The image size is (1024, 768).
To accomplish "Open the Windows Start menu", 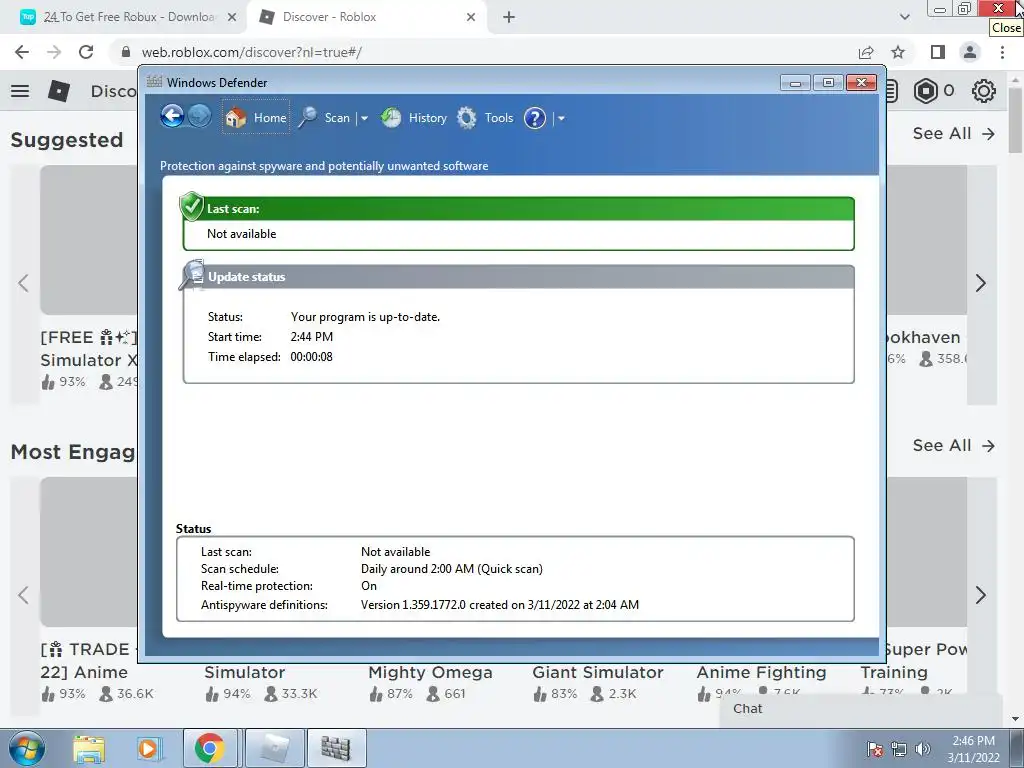I will [x=26, y=748].
